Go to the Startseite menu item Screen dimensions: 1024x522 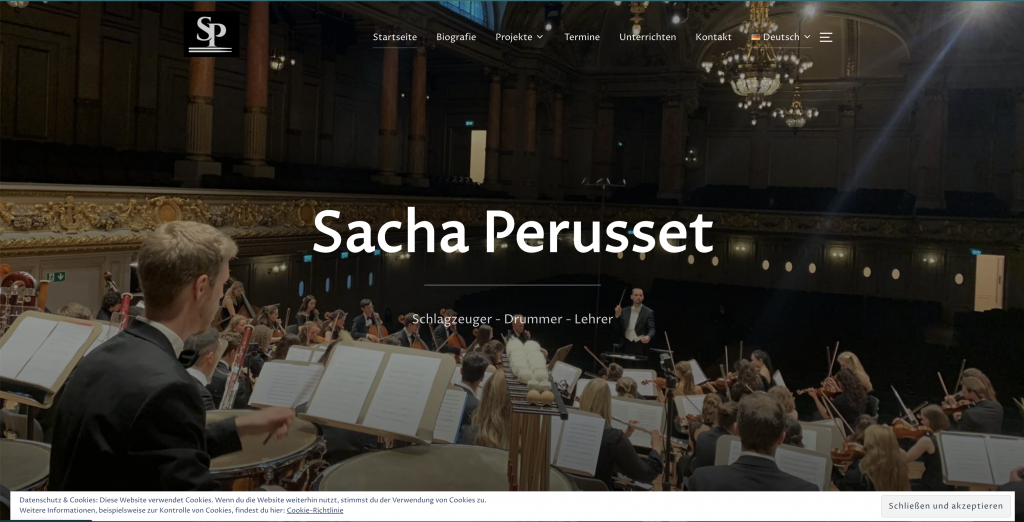tap(394, 37)
